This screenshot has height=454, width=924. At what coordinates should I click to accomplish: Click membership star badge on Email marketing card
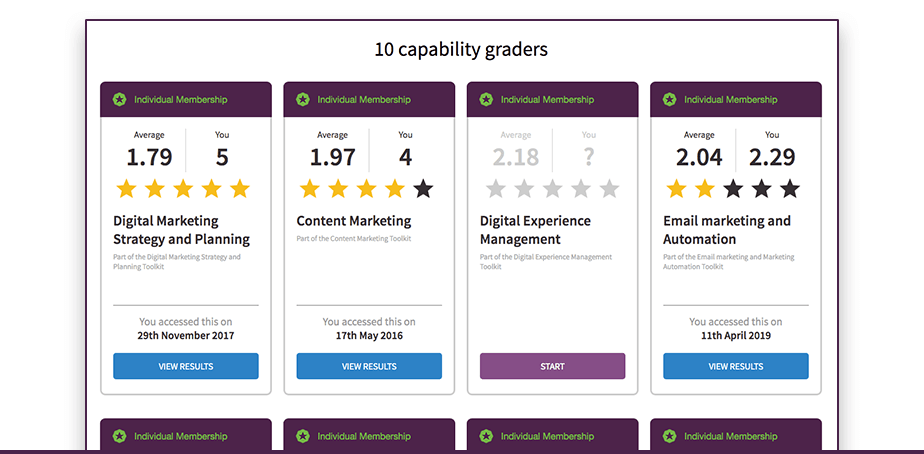(x=669, y=99)
